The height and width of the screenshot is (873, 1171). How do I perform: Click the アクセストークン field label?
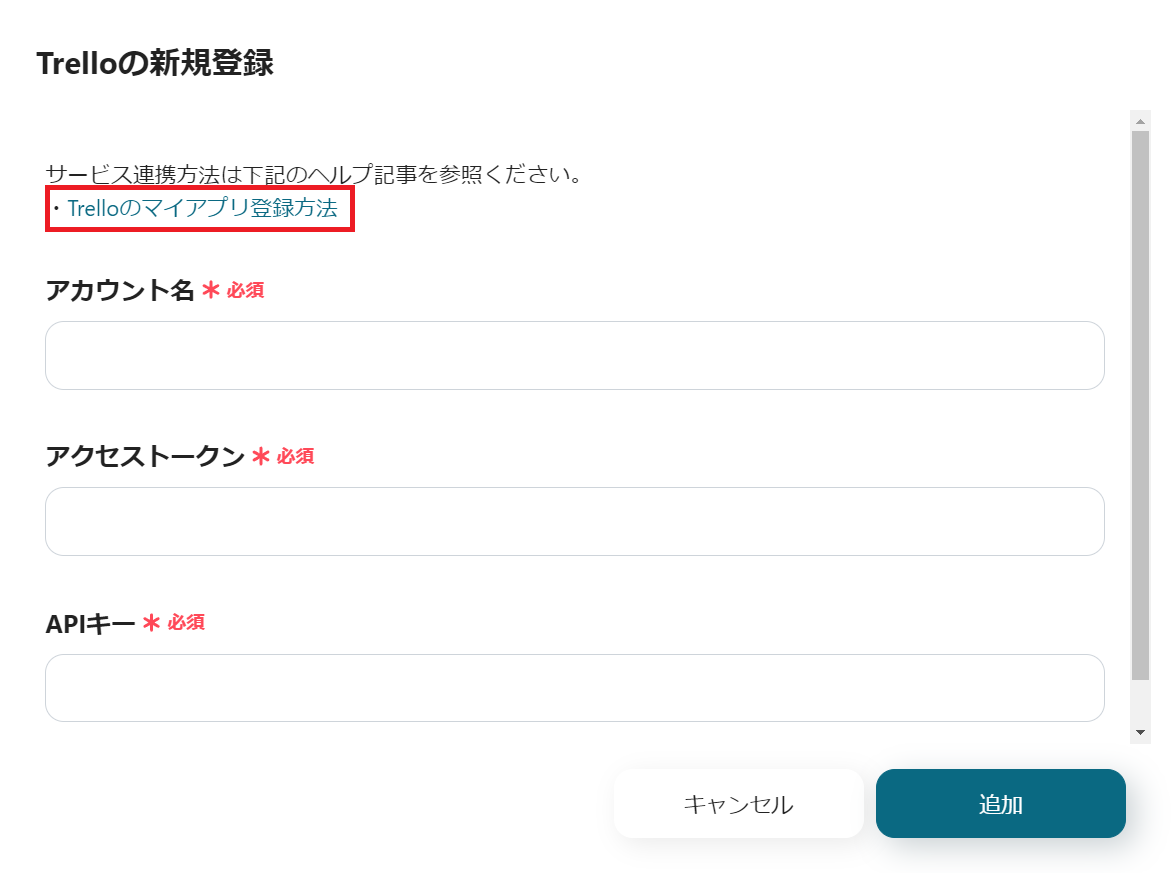(145, 457)
